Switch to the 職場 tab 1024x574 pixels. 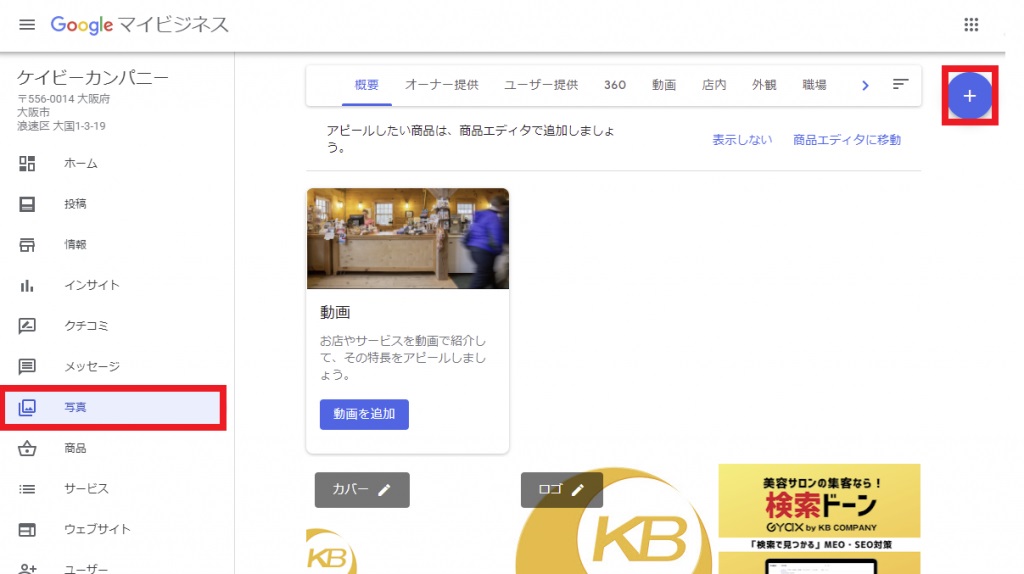(x=814, y=85)
